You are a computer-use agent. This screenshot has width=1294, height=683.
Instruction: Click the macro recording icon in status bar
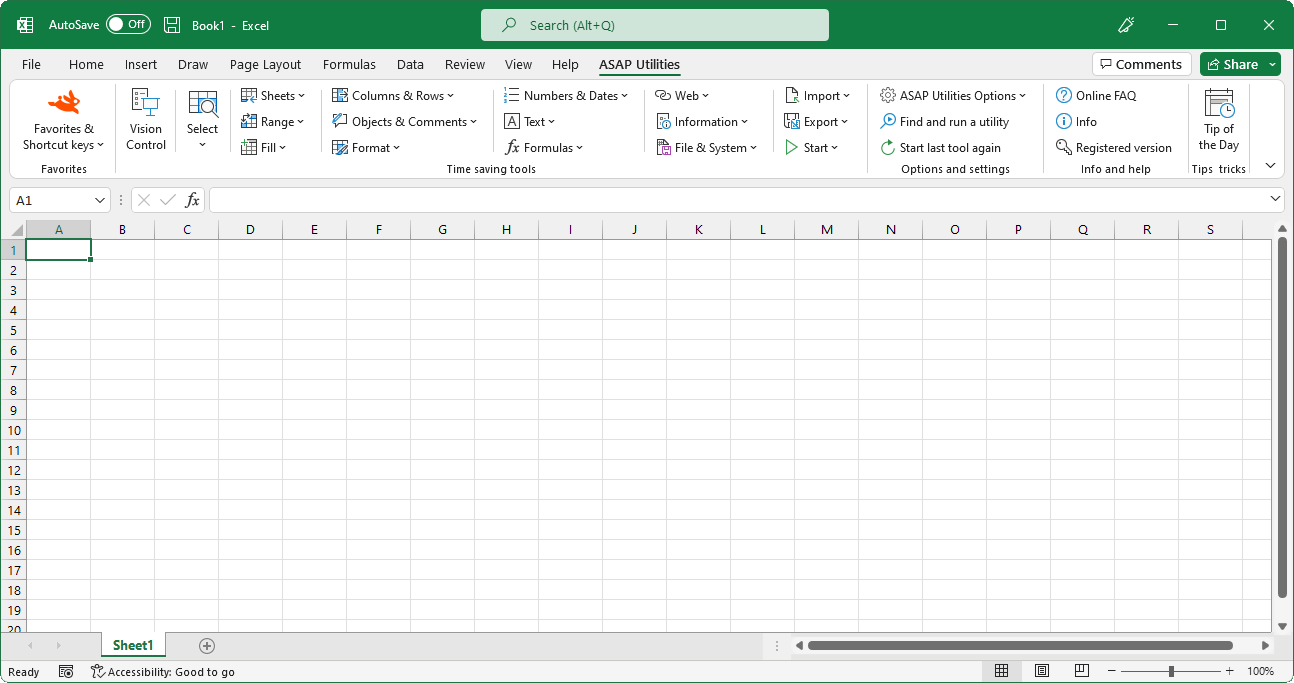66,671
